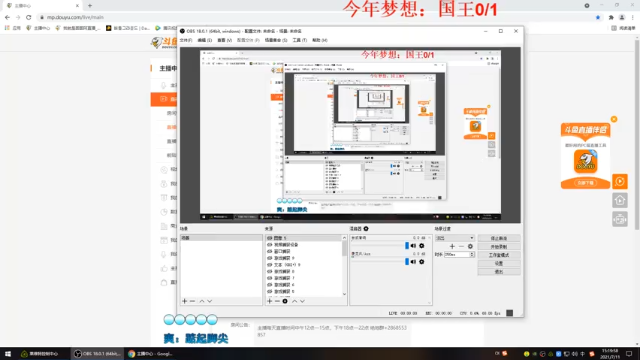Open OBS 文件(F) menu

(186, 40)
